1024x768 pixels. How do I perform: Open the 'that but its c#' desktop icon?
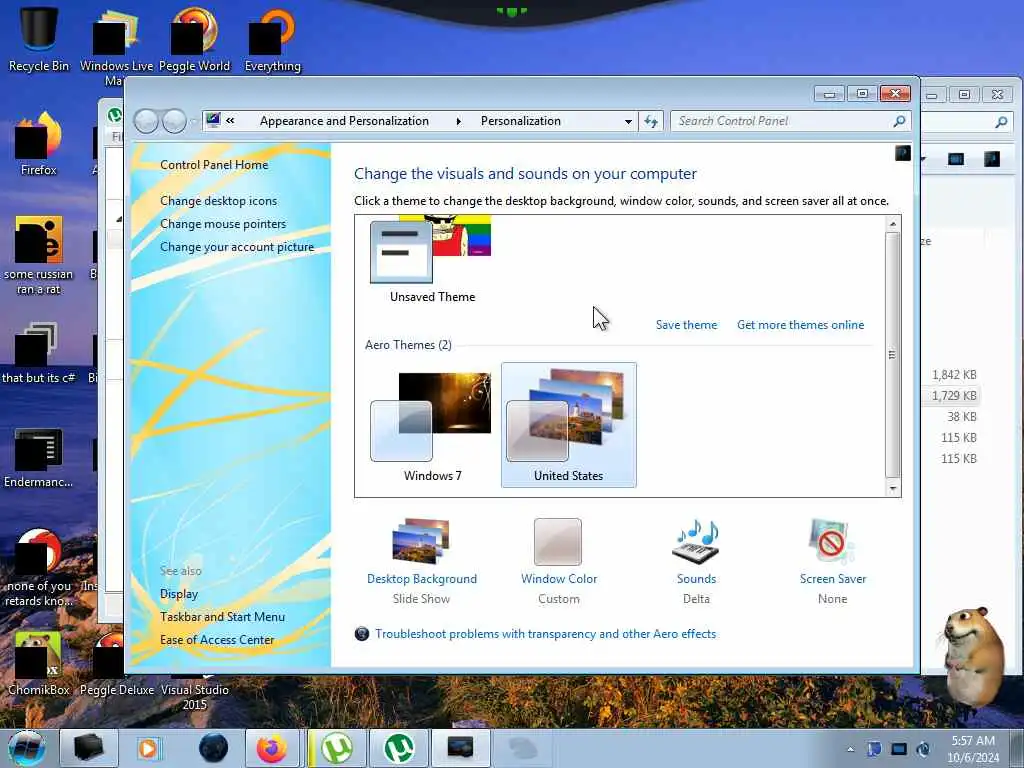(x=39, y=351)
